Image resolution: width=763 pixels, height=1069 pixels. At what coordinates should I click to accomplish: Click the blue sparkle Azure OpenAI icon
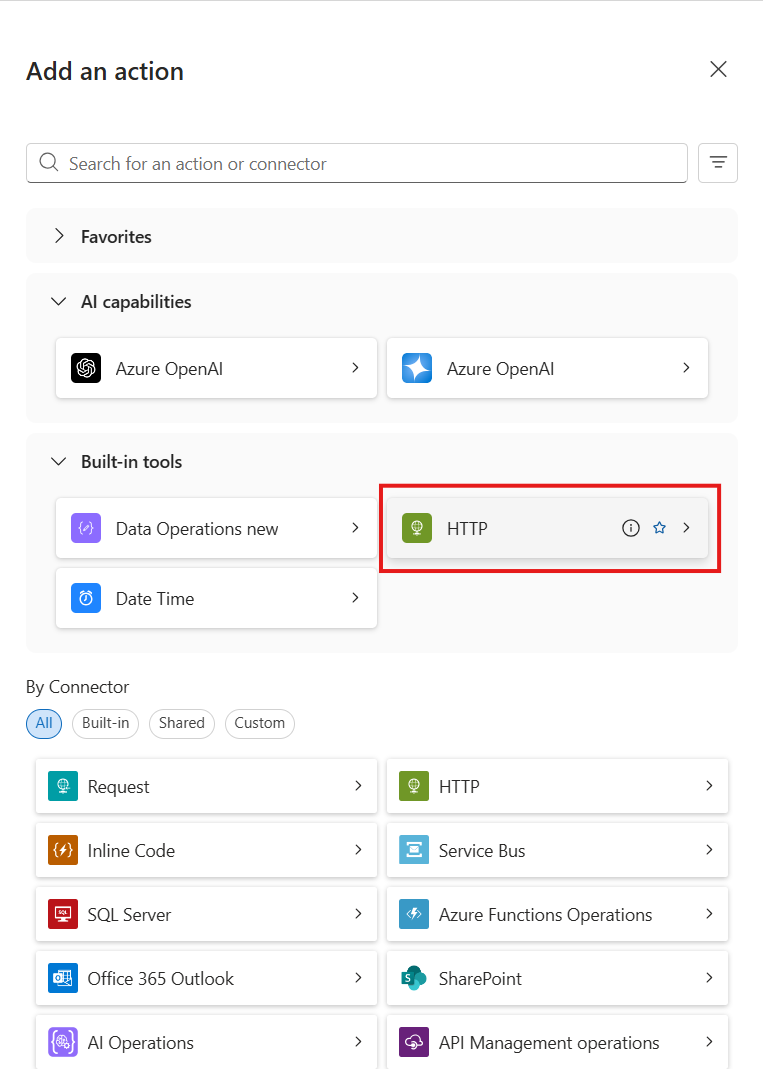coord(417,368)
